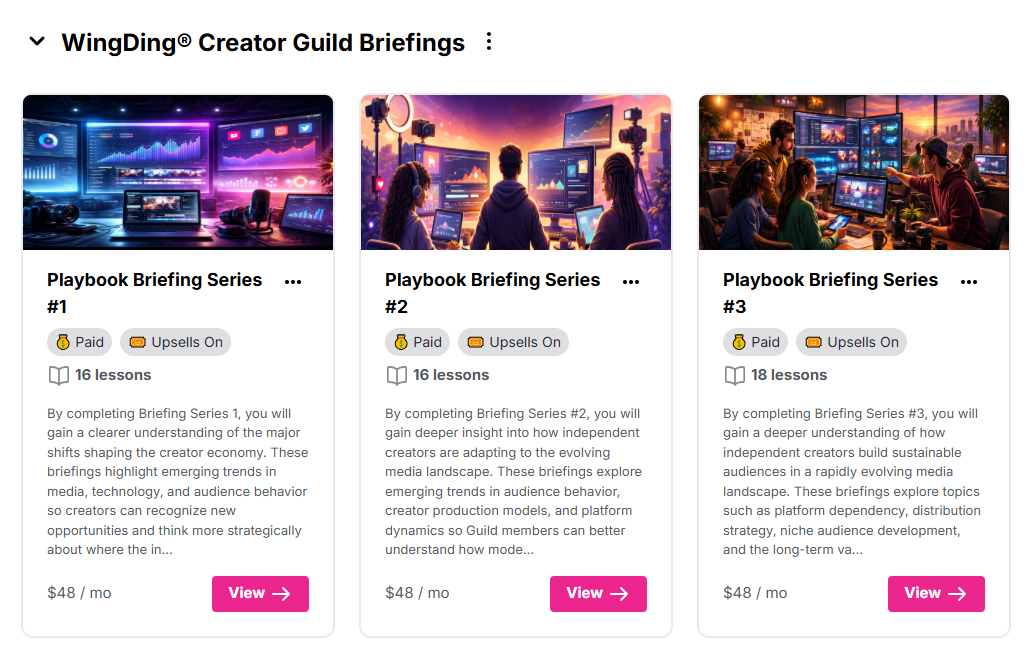This screenshot has width=1034, height=654.
Task: Open options menu for Playbook Briefing Series #1
Action: (293, 282)
